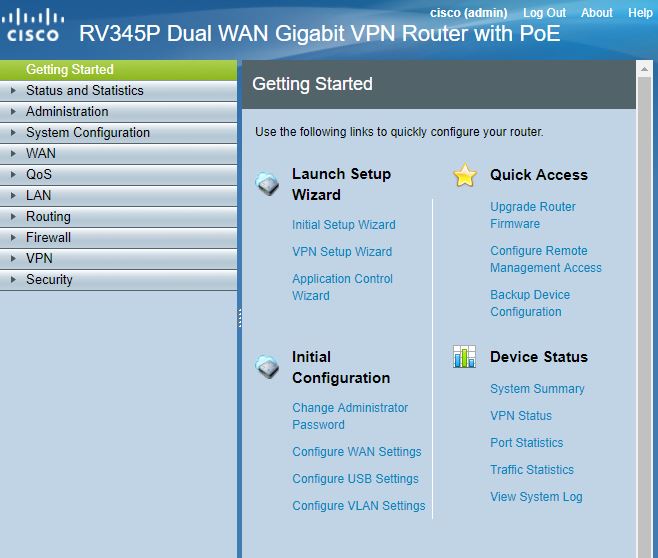
Task: Open the VPN Status link
Action: click(521, 416)
